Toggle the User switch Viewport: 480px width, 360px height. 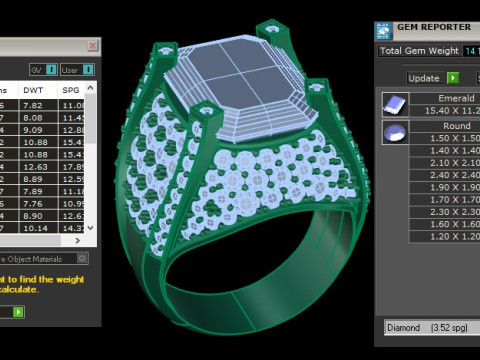88,70
